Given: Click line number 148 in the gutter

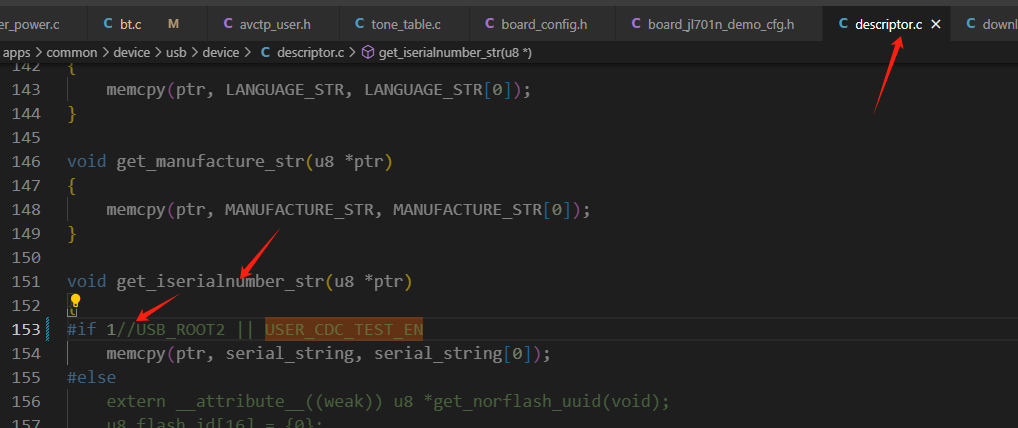Looking at the screenshot, I should pos(27,209).
